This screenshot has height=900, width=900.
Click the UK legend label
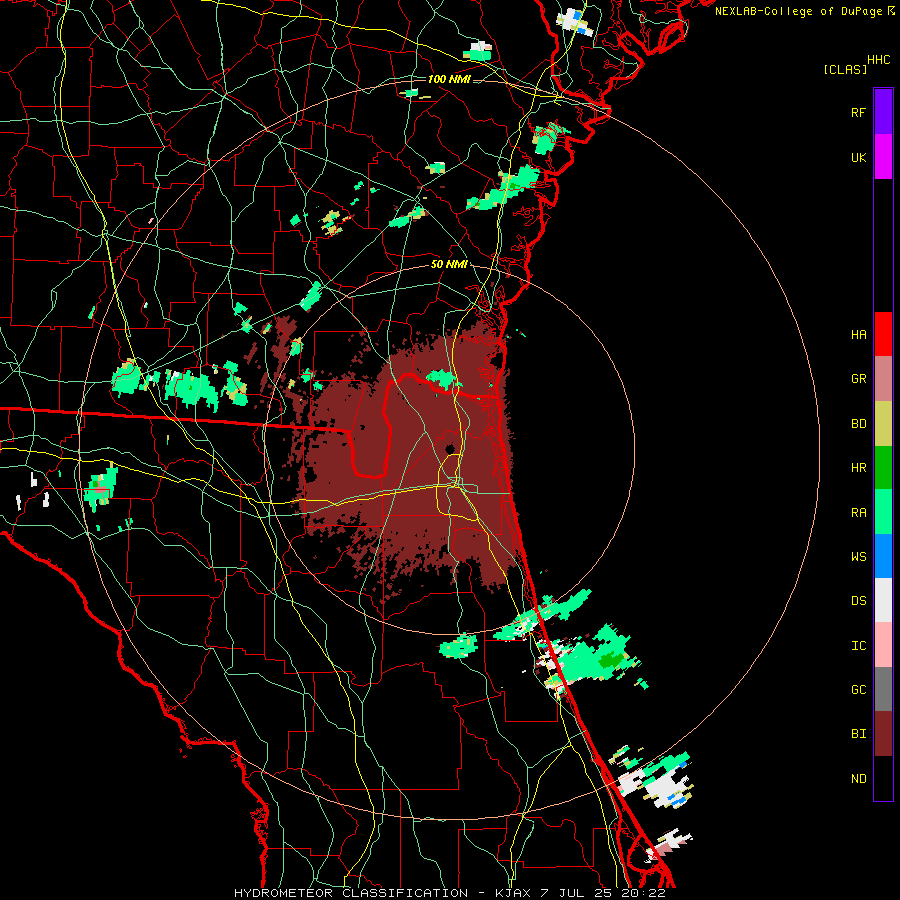click(858, 157)
